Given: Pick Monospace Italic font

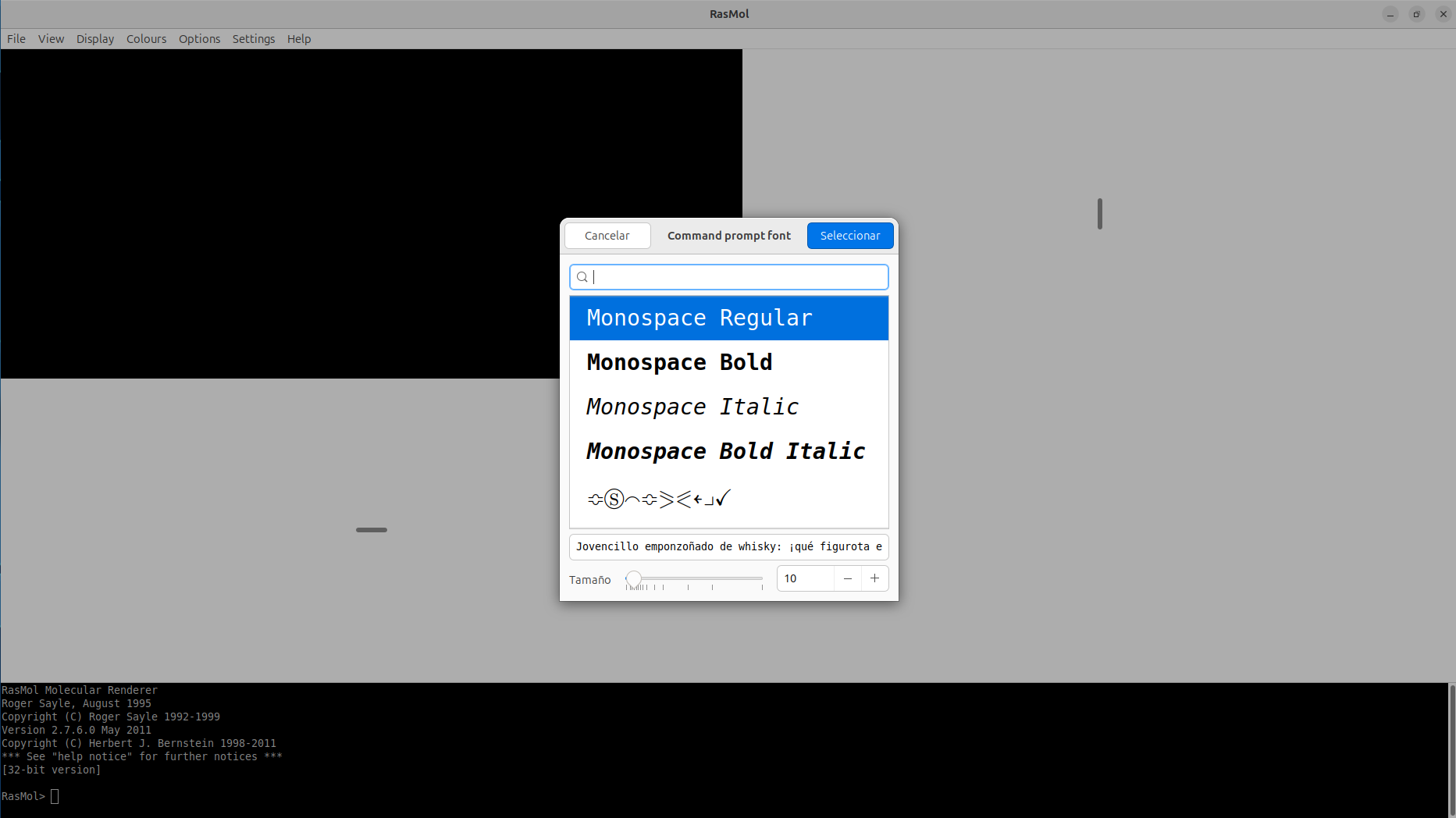Looking at the screenshot, I should 728,407.
